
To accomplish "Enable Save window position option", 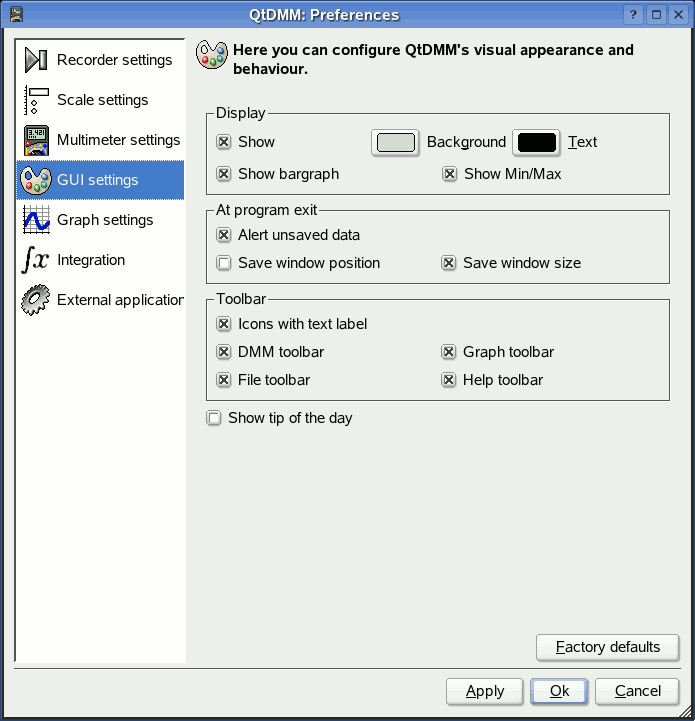I will [x=224, y=263].
